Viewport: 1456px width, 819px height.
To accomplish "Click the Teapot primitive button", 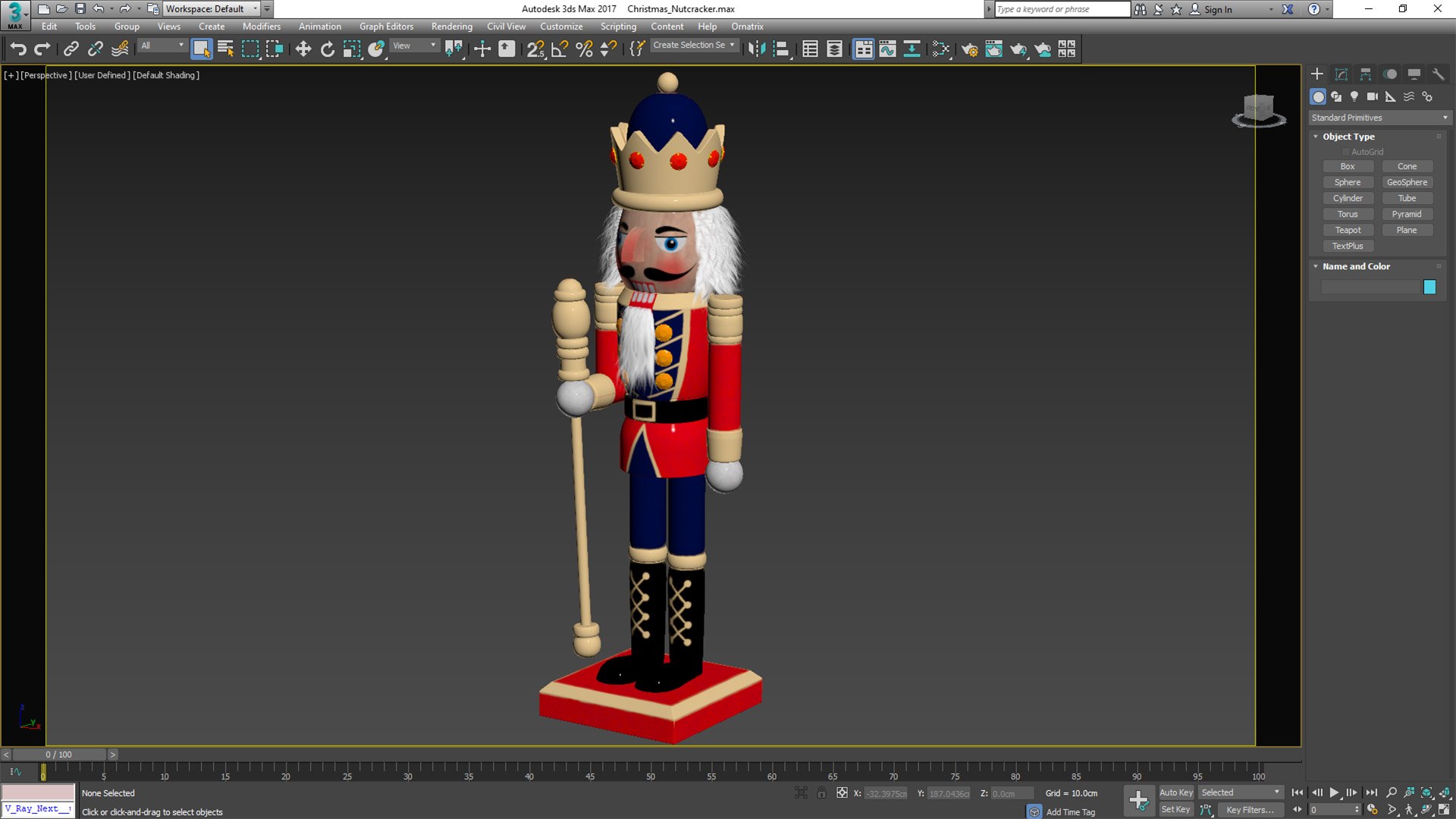I will [x=1348, y=230].
